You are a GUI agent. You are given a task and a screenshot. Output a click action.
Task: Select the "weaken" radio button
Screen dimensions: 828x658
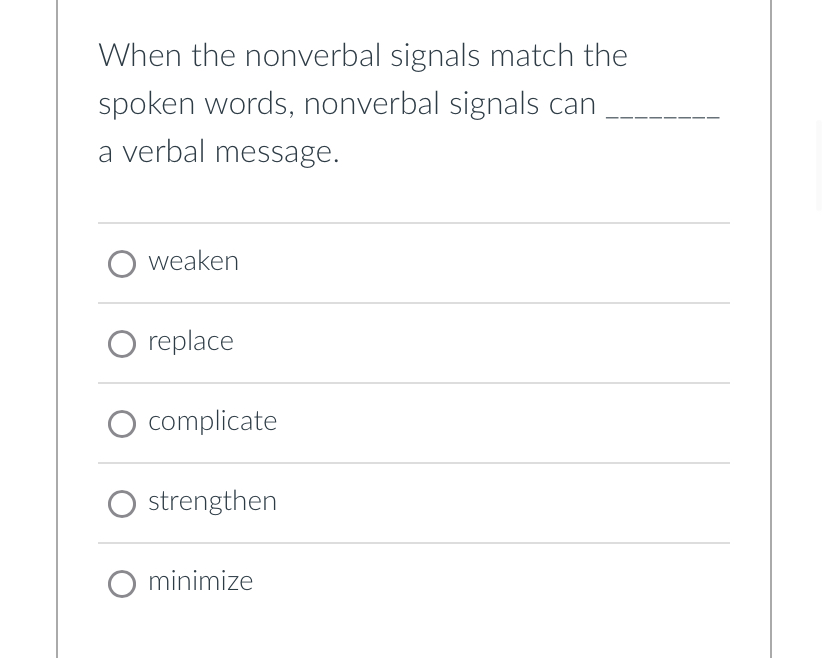(x=122, y=263)
